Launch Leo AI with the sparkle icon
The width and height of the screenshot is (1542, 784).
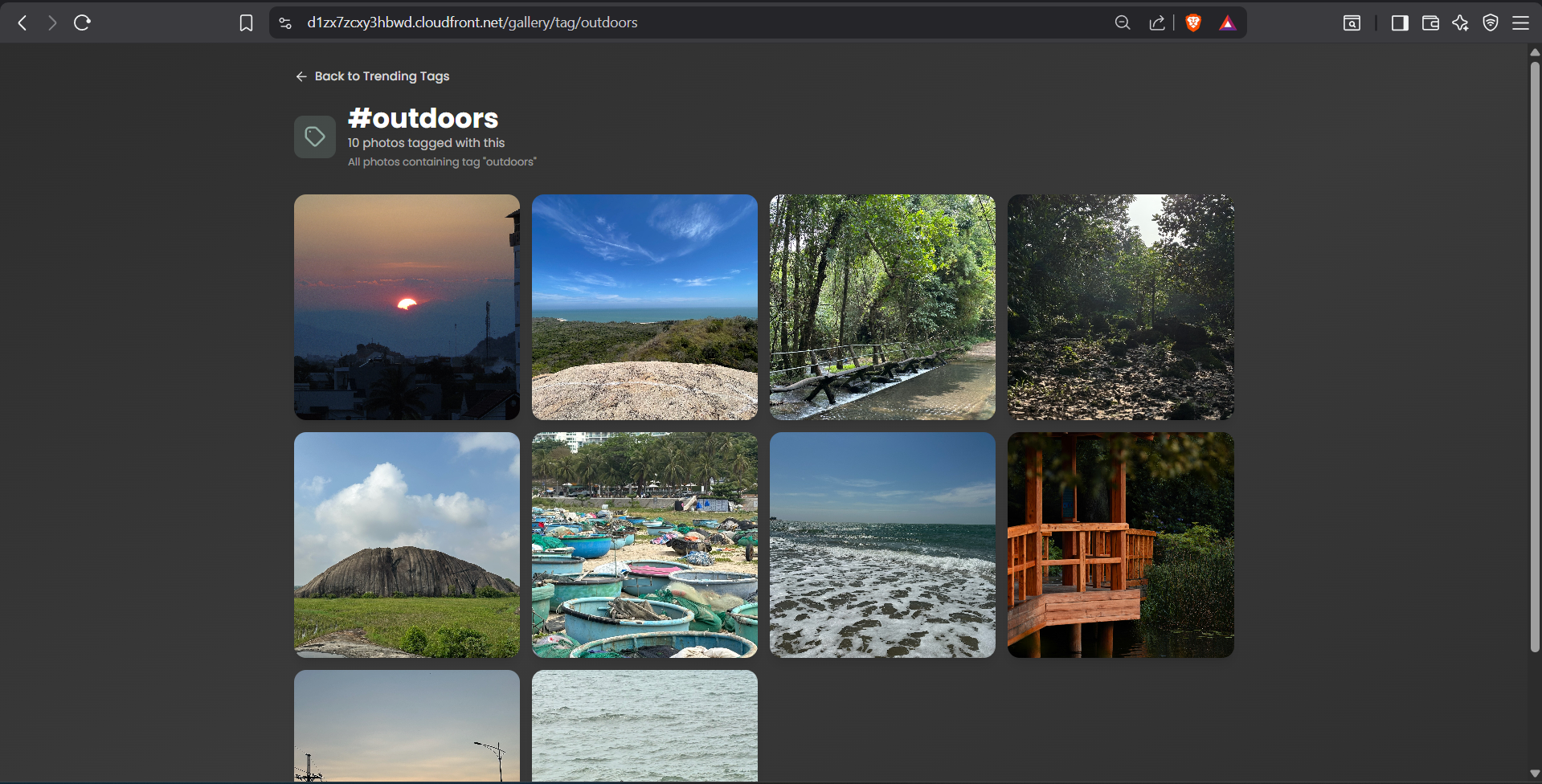(x=1461, y=22)
